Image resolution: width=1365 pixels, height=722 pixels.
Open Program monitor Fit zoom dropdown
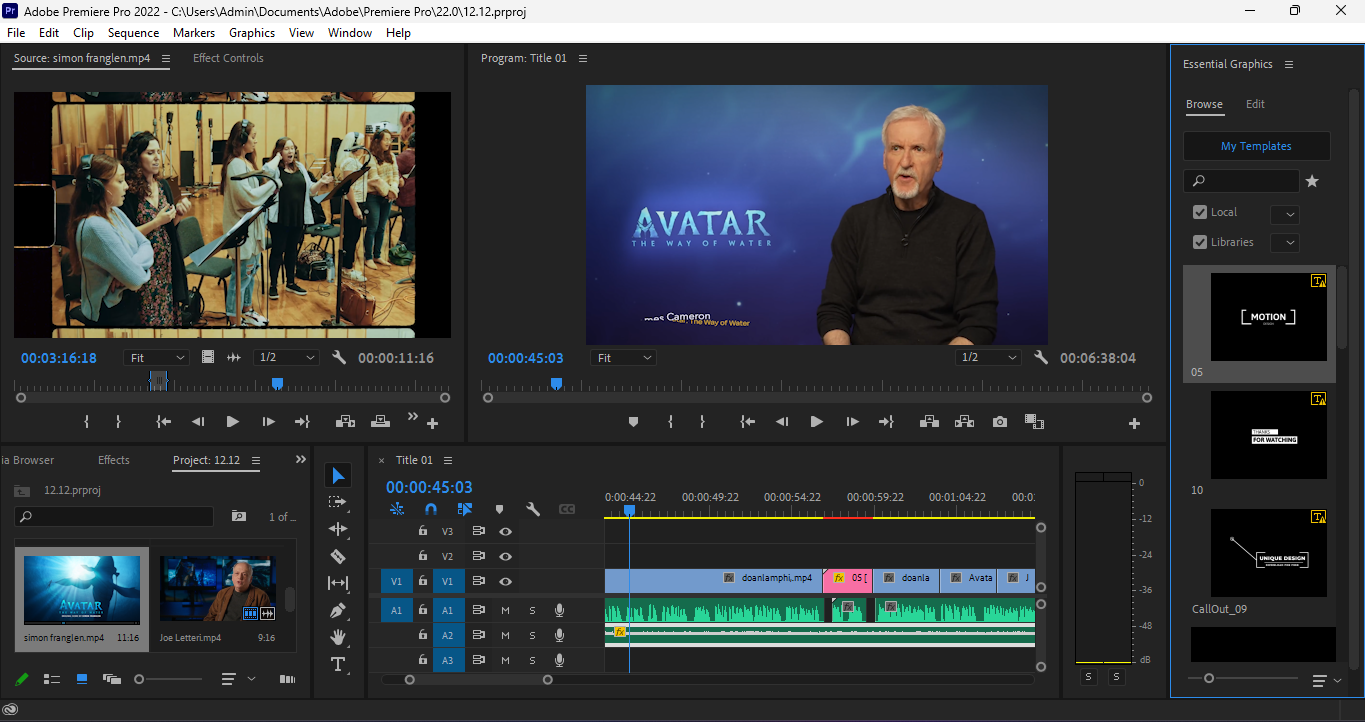tap(623, 357)
